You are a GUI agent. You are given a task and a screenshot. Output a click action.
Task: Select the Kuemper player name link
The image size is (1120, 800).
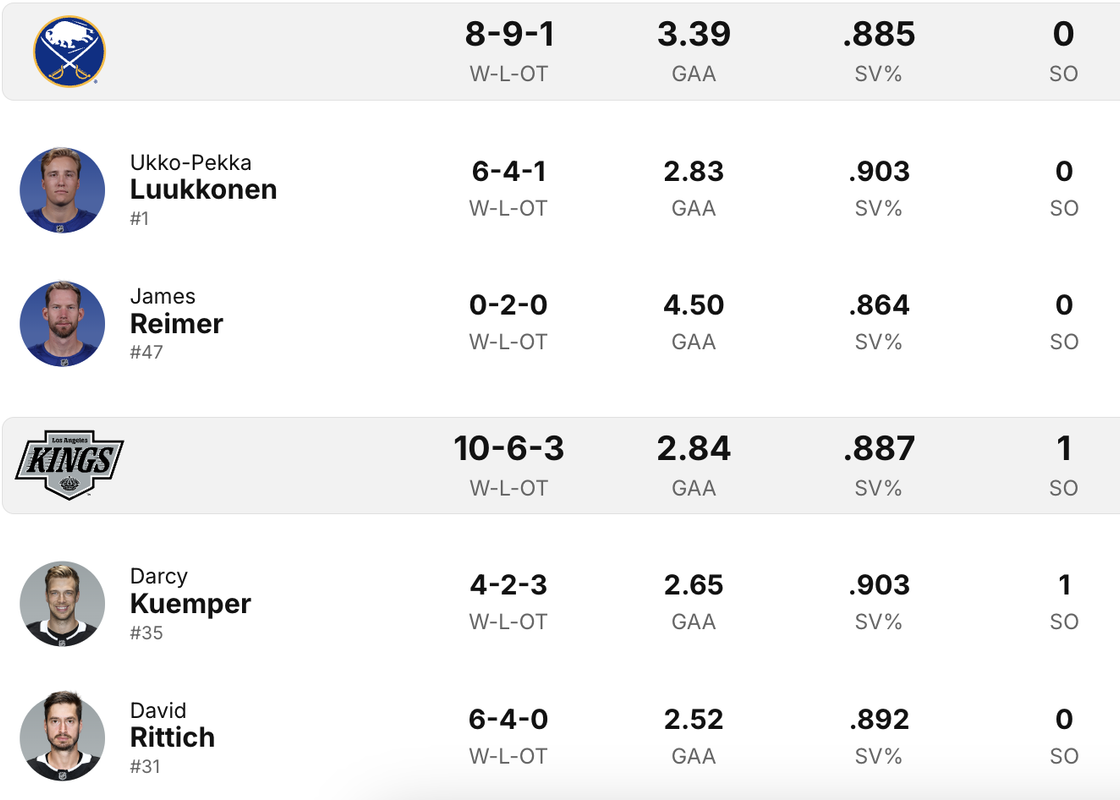point(190,604)
